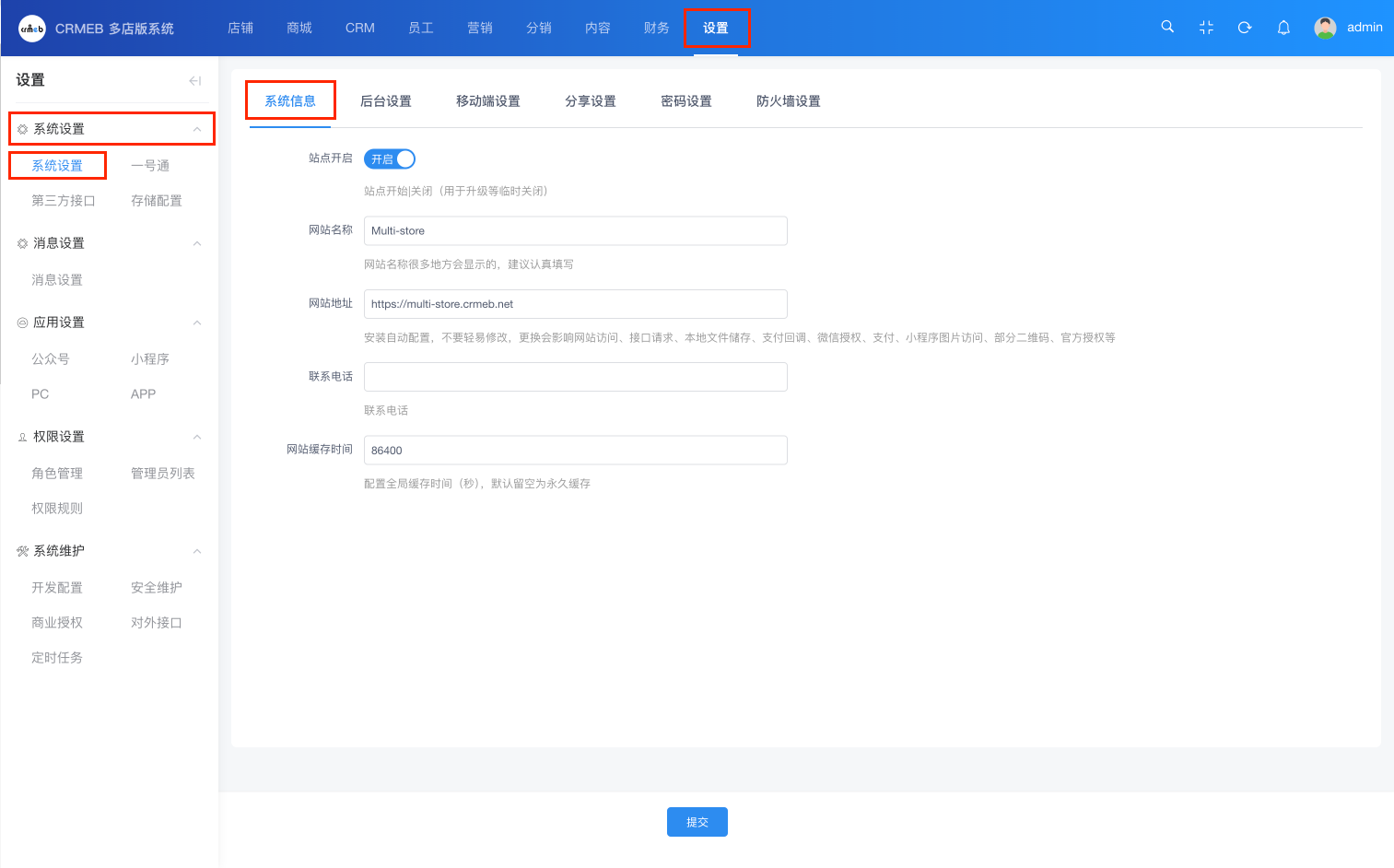1394x868 pixels.
Task: Exit fullscreen via the shrink icon
Action: point(1206,28)
